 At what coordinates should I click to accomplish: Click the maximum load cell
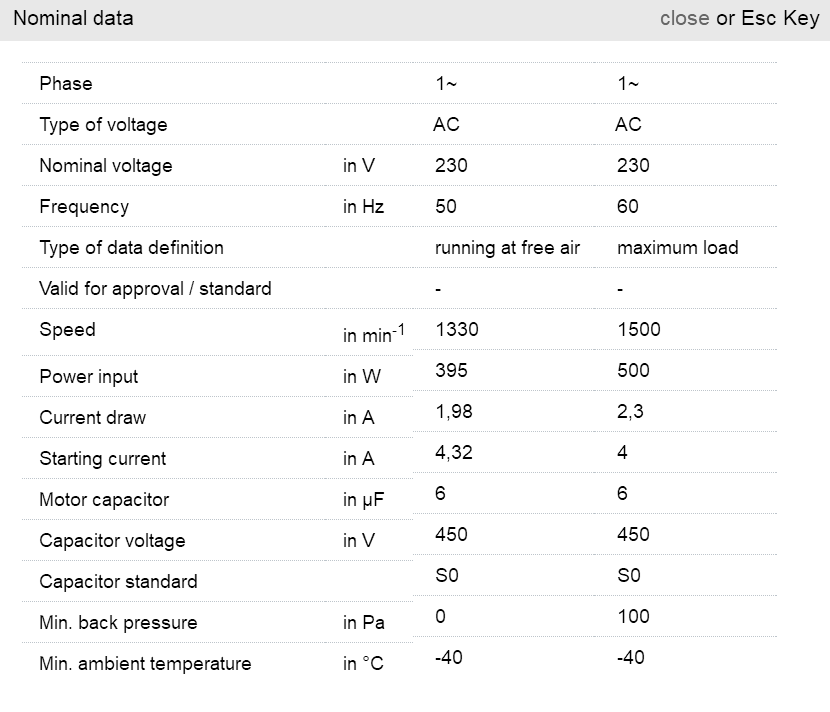click(x=677, y=248)
